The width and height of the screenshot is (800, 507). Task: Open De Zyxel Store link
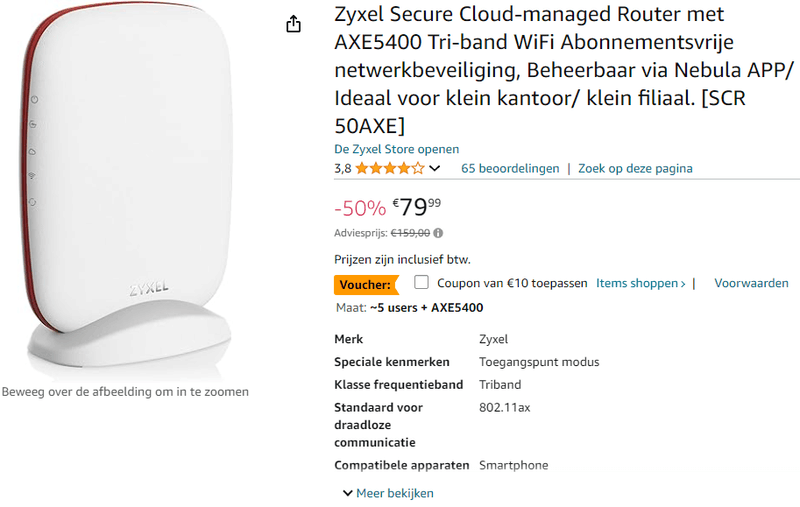pyautogui.click(x=397, y=149)
